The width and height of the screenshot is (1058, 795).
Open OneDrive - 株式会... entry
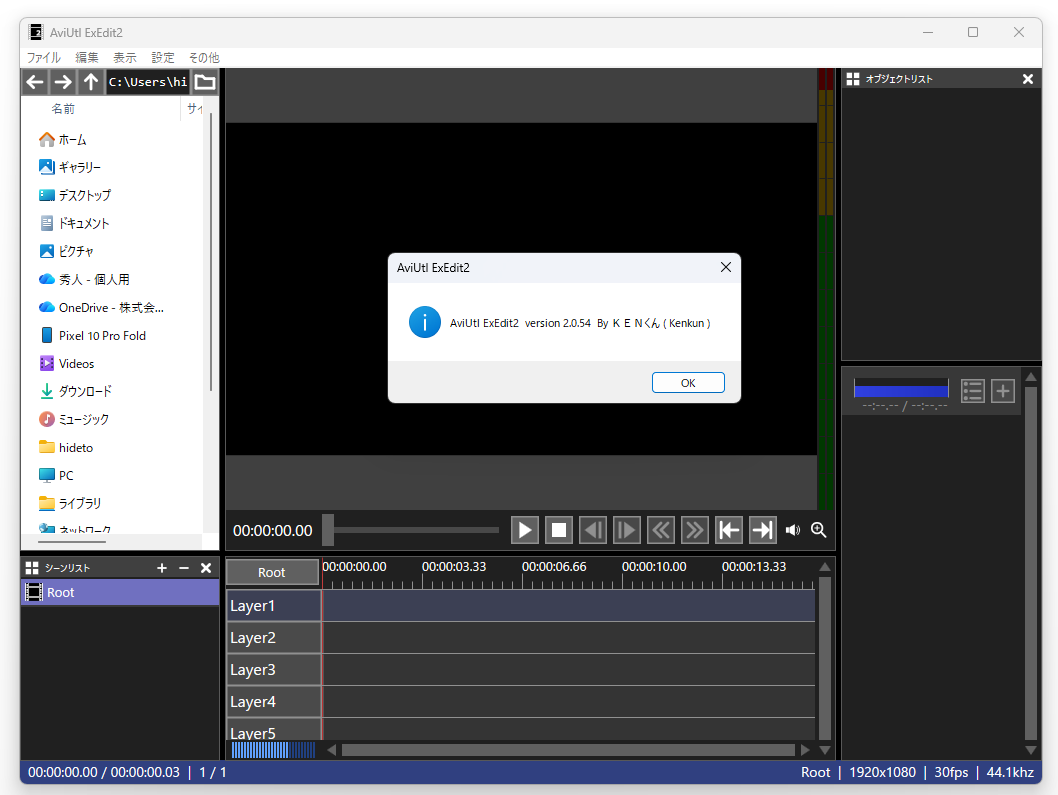point(101,308)
